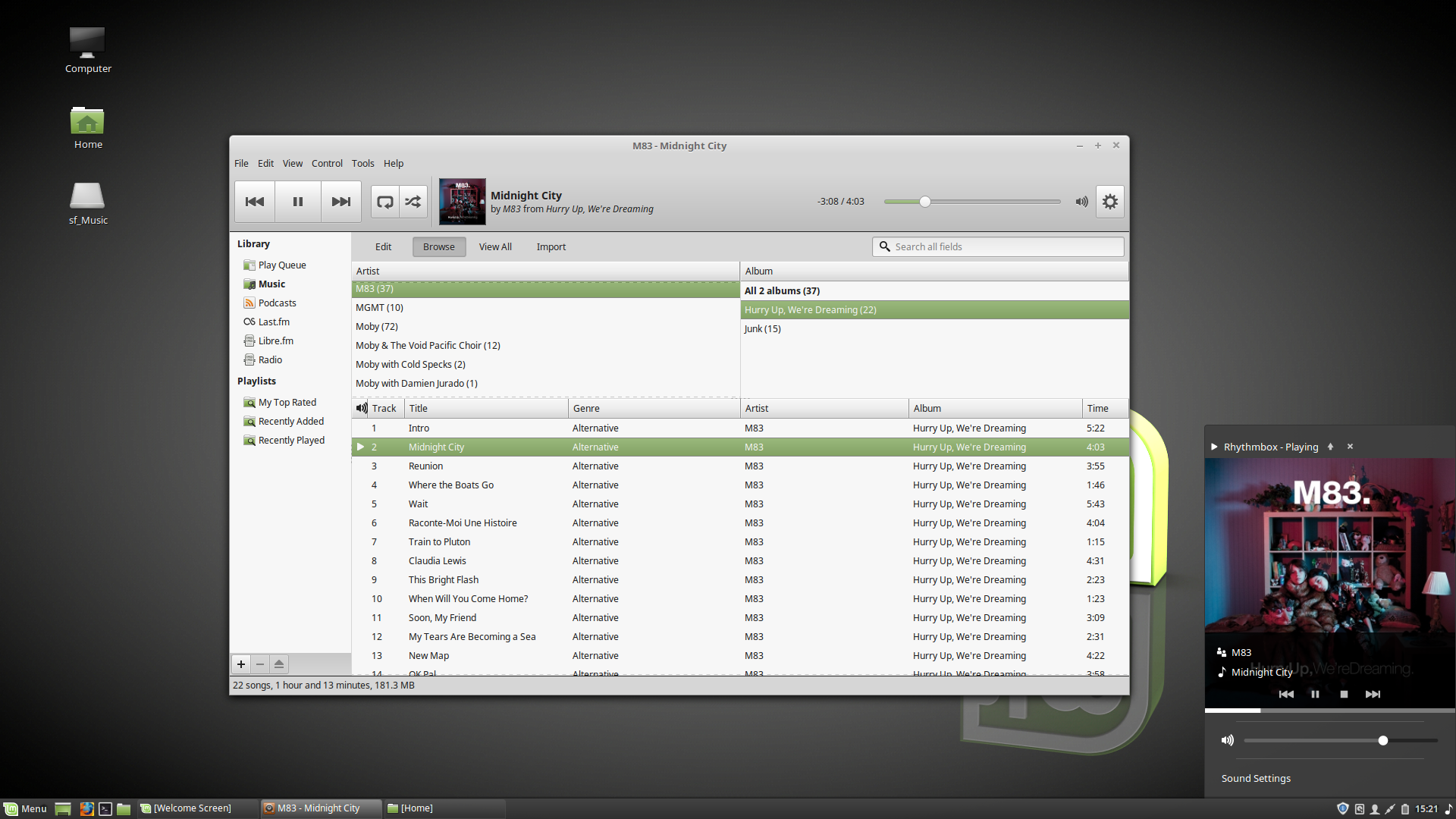1456x819 pixels.
Task: Skip to previous track in Rhythmbox toolbar
Action: click(255, 202)
